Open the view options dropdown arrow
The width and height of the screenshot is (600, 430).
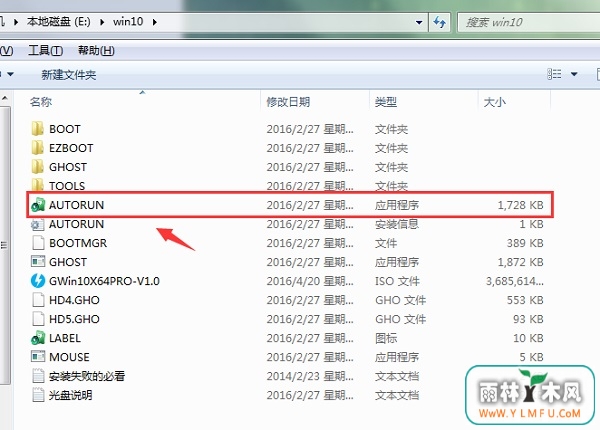point(574,74)
